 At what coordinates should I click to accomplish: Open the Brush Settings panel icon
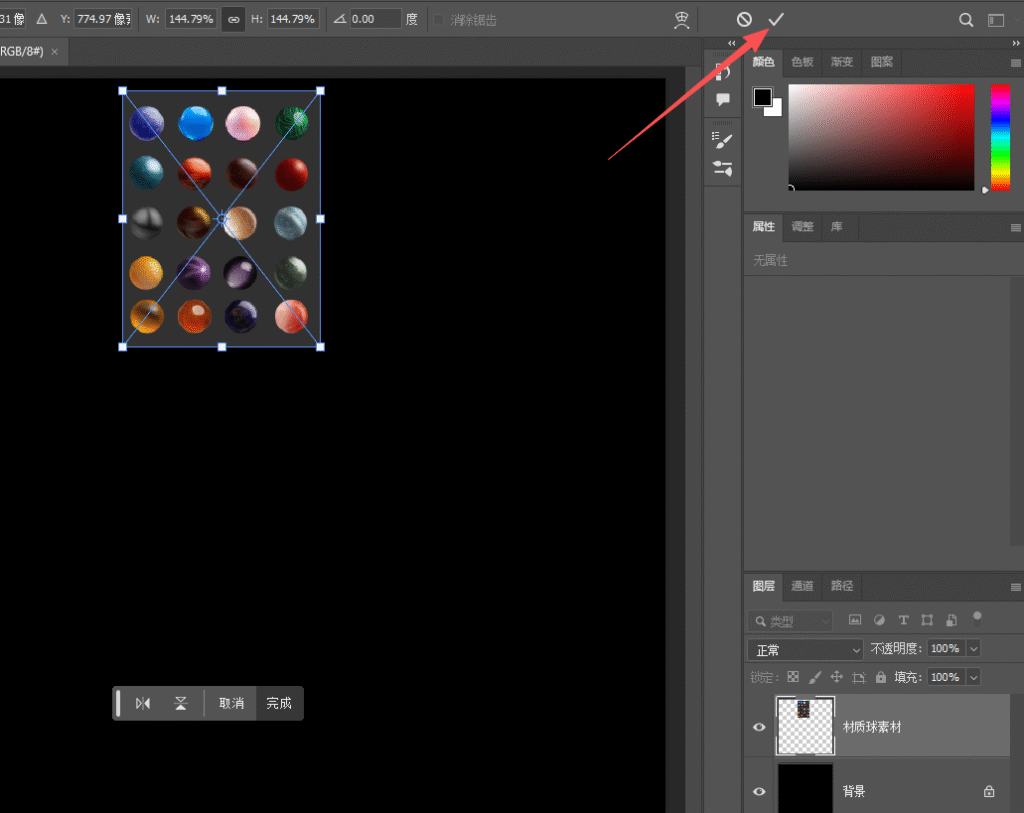tap(722, 168)
